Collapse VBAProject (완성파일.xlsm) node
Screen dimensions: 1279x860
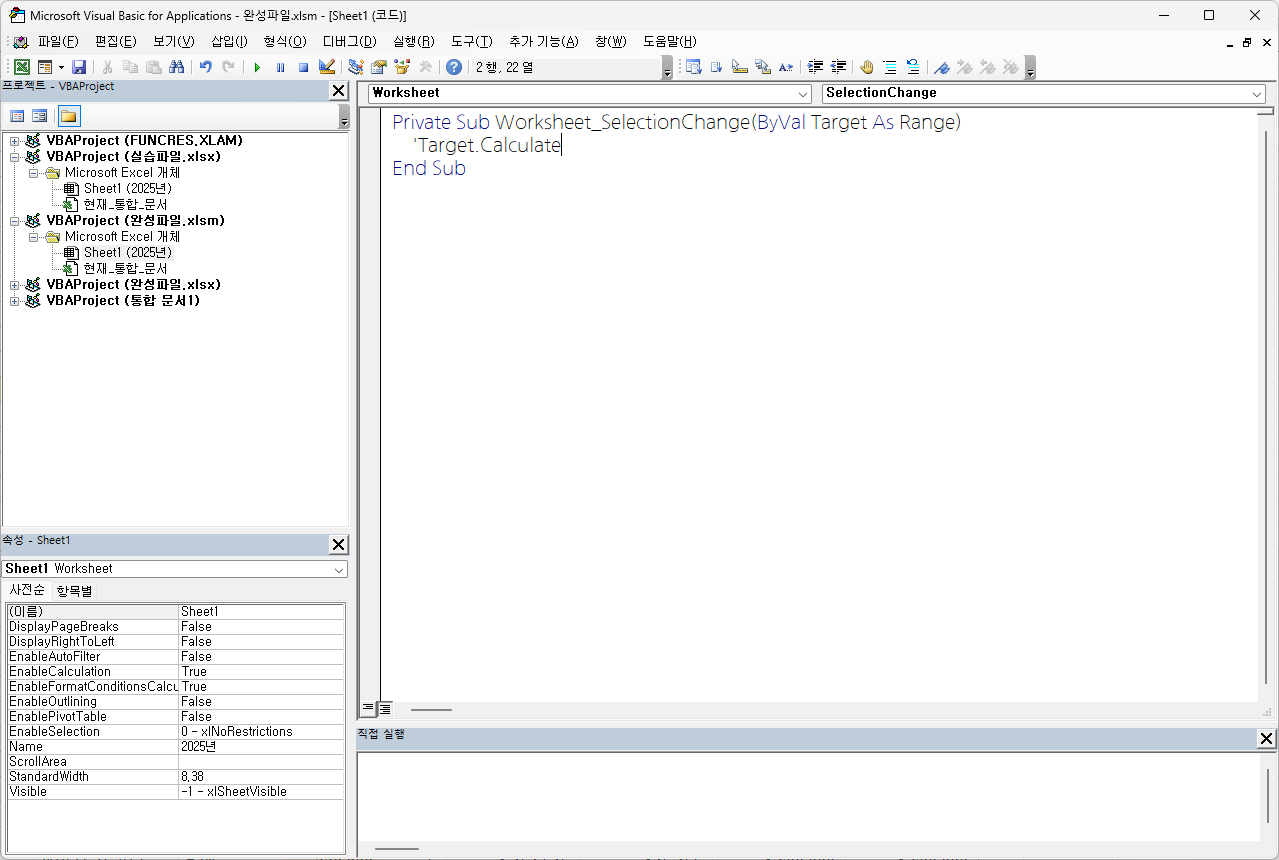15,221
